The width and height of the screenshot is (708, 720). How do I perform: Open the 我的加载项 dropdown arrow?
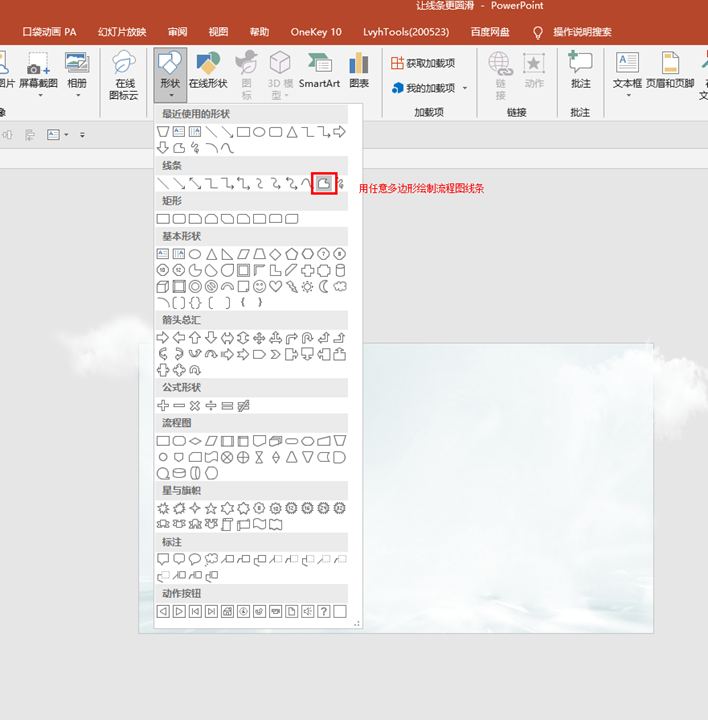click(465, 88)
